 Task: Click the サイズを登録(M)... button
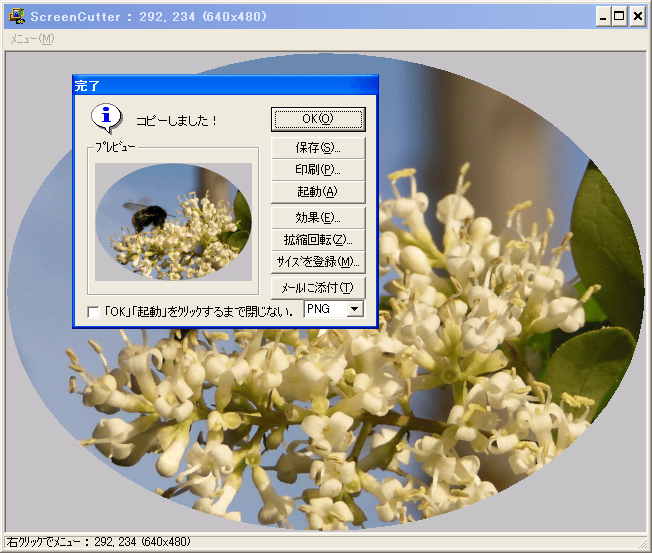tap(318, 262)
